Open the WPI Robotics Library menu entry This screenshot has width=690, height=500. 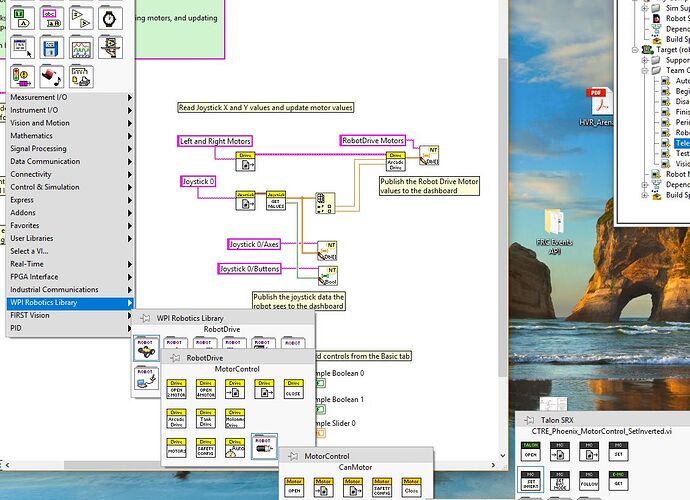click(70, 303)
